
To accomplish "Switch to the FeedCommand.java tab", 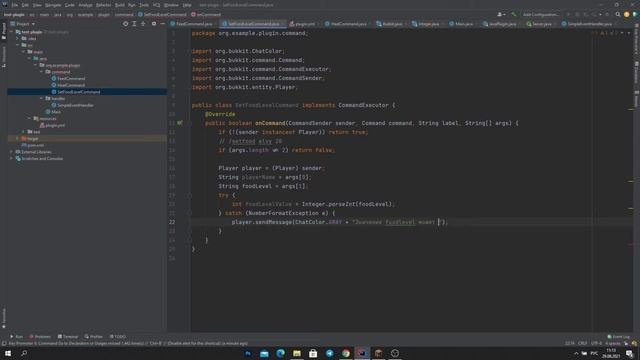I will click(193, 24).
